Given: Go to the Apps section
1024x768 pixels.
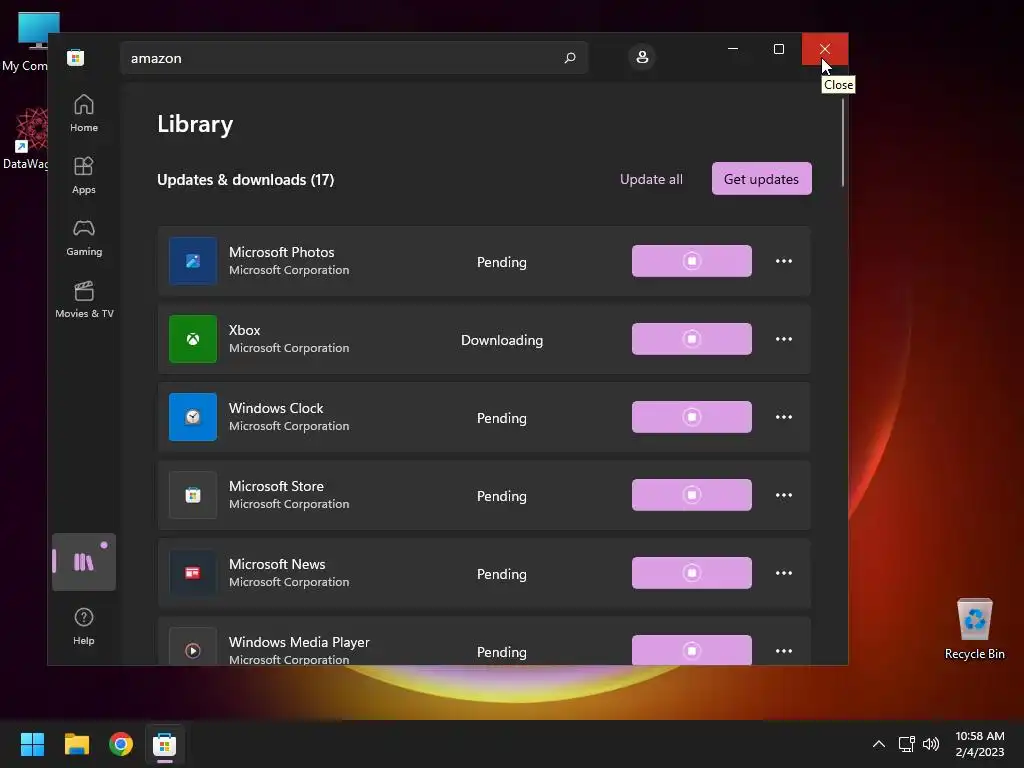Looking at the screenshot, I should [x=84, y=176].
